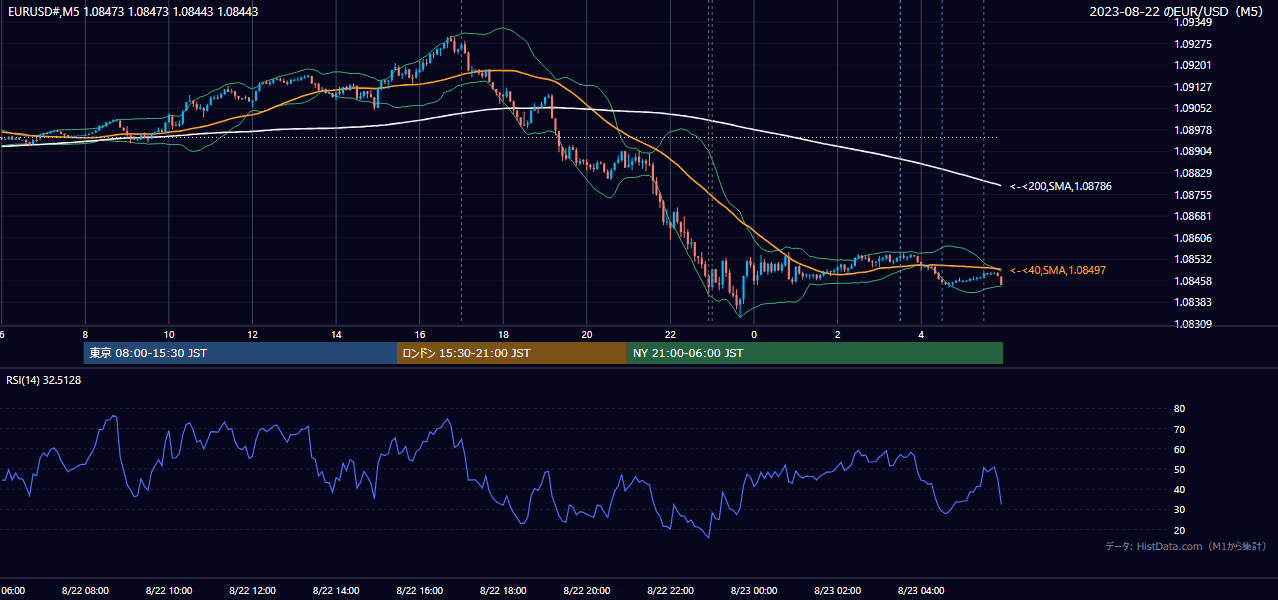Screen dimensions: 1278x600
Task: Click the 8/22 20:00 bottom time label
Action: pos(587,591)
